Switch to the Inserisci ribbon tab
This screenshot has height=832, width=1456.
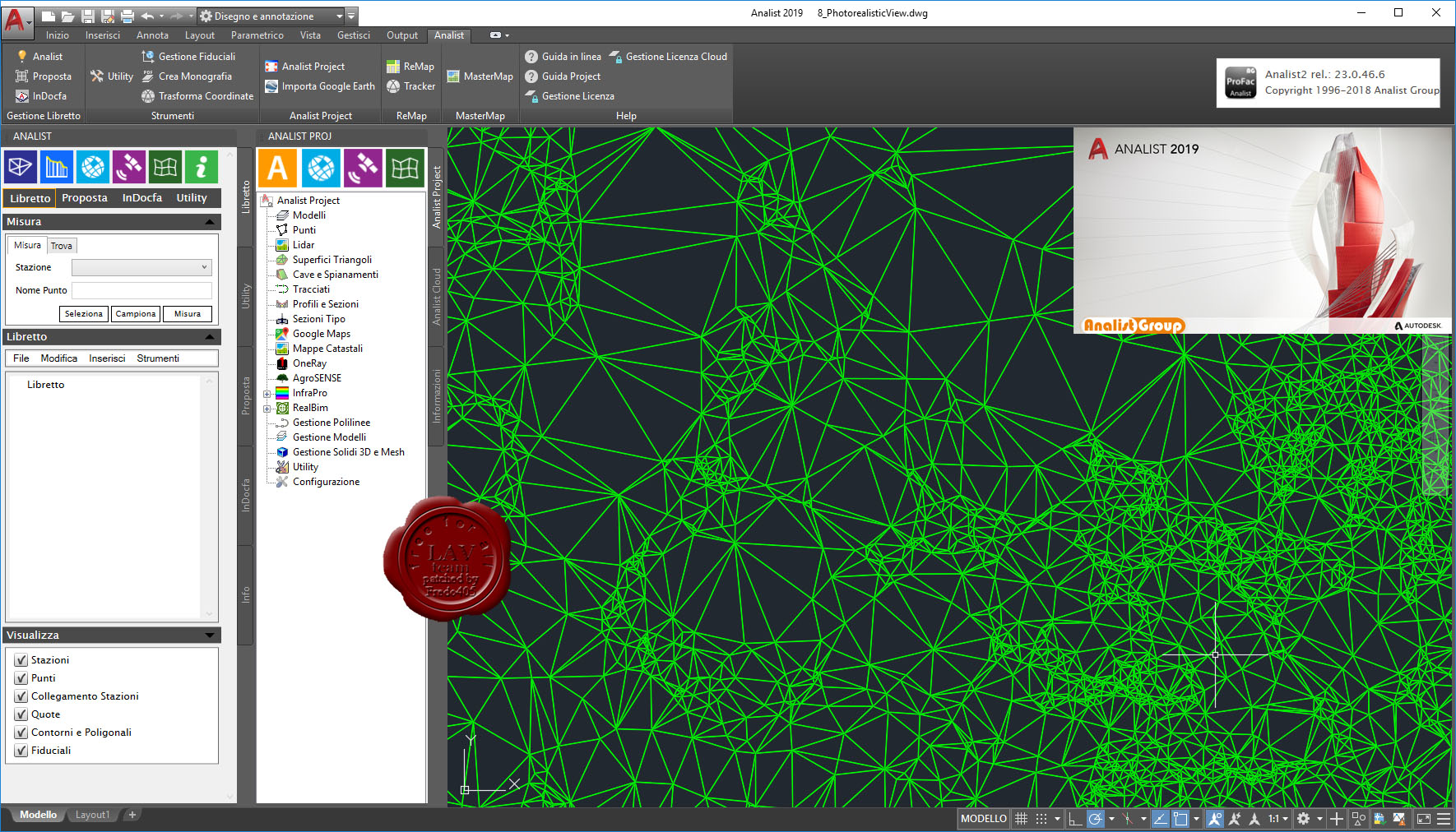[103, 35]
